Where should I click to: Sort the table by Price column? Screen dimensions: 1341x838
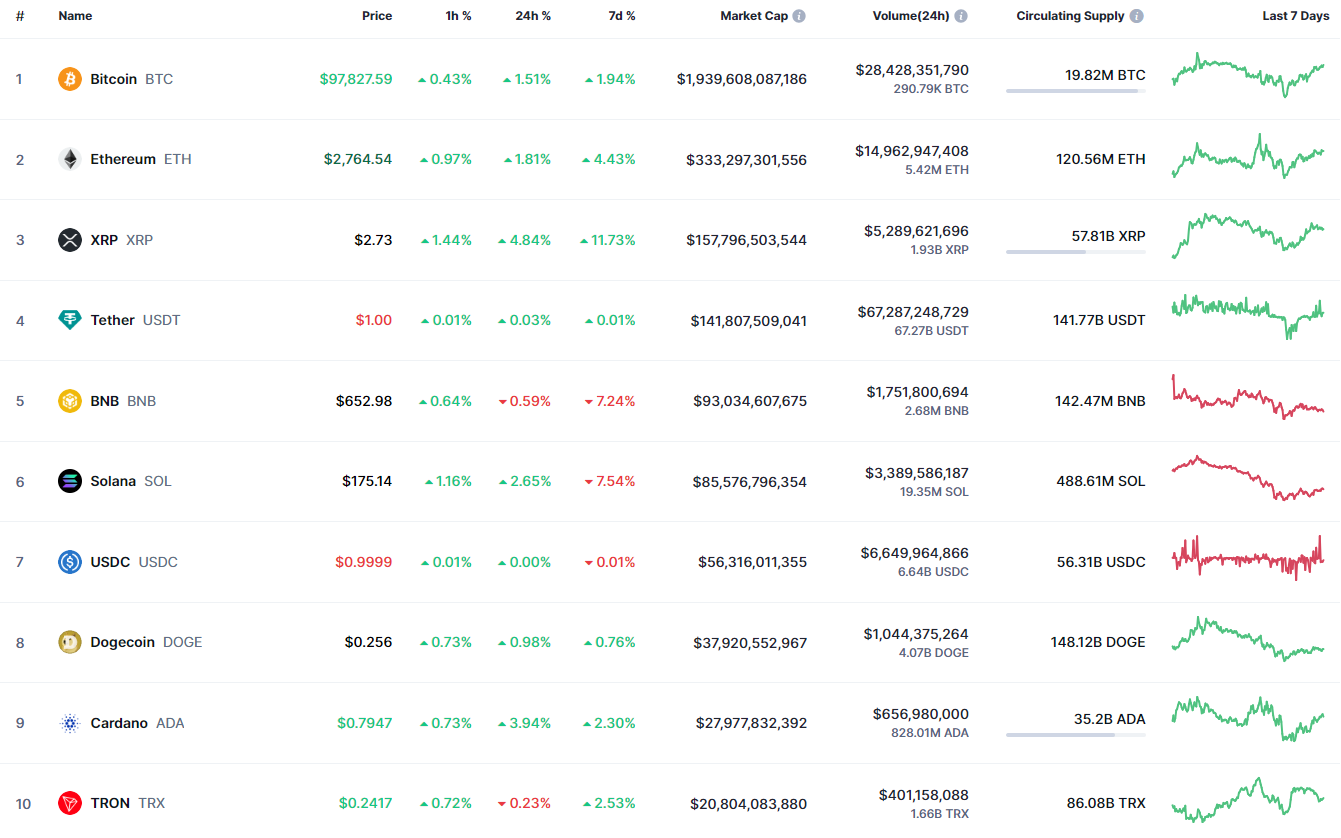377,16
